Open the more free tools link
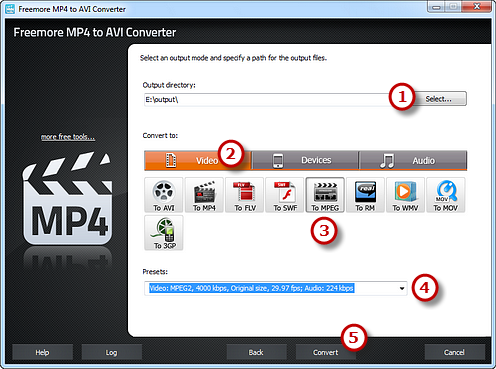Image resolution: width=496 pixels, height=369 pixels. [x=68, y=137]
